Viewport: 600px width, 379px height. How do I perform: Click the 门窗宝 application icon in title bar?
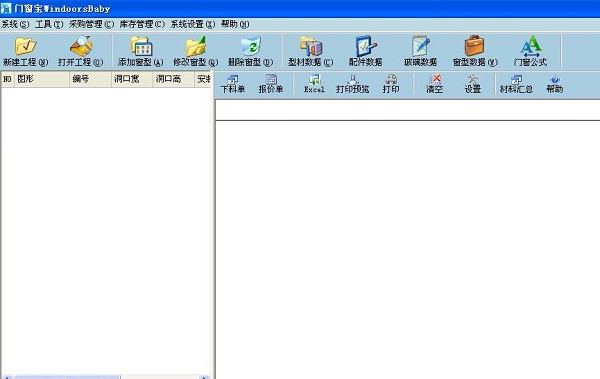[x=6, y=8]
